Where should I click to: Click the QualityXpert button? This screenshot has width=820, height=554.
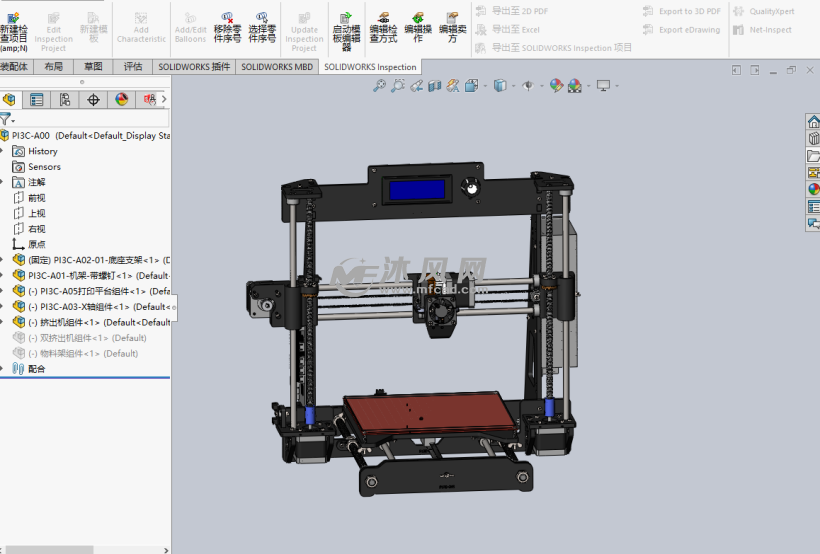pyautogui.click(x=764, y=11)
